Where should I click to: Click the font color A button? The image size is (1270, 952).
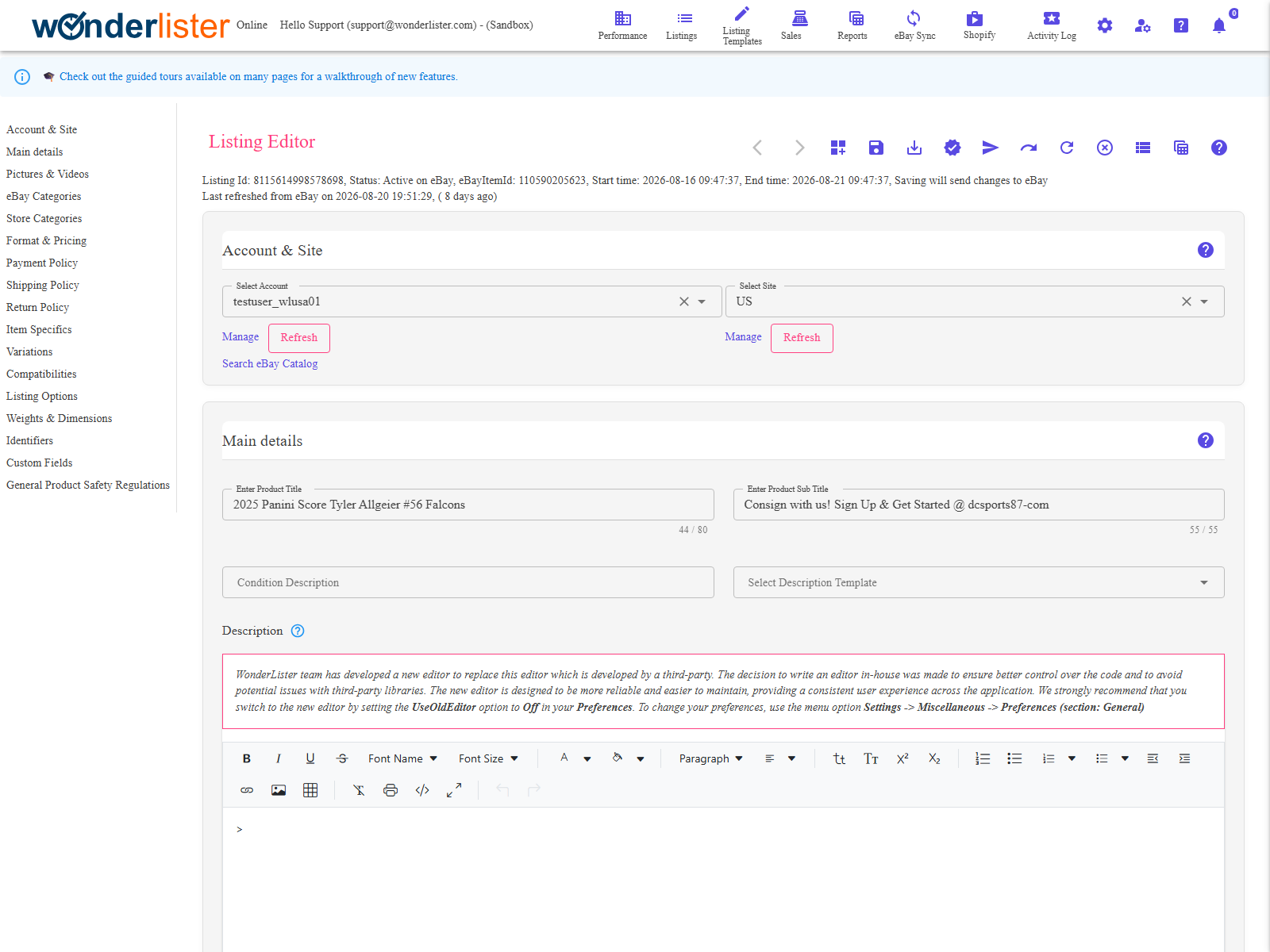pyautogui.click(x=564, y=758)
